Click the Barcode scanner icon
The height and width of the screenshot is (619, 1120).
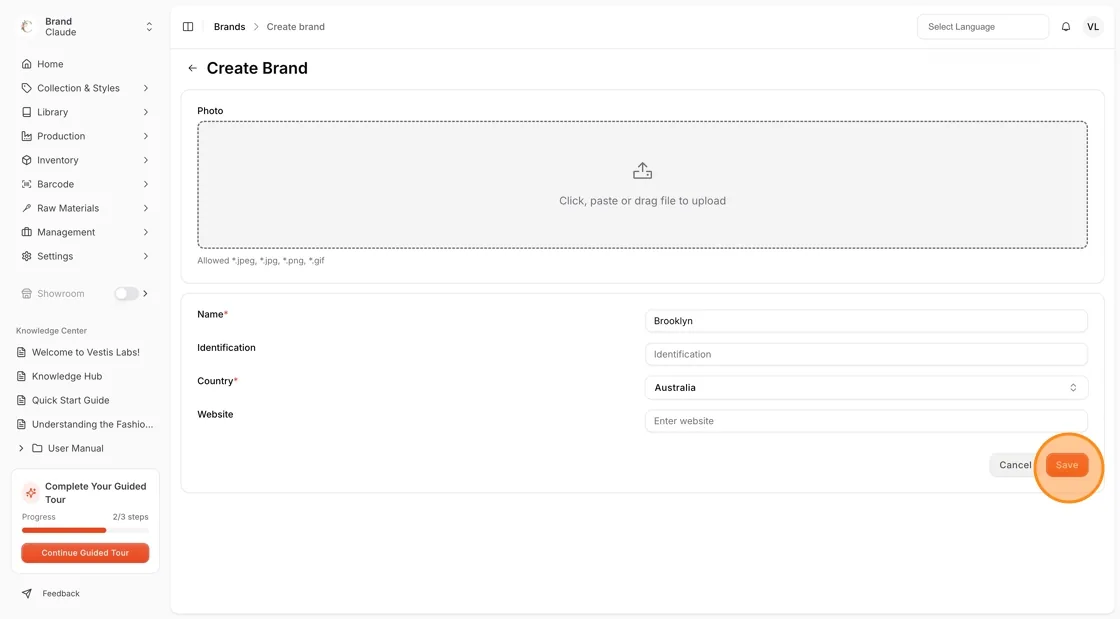26,184
